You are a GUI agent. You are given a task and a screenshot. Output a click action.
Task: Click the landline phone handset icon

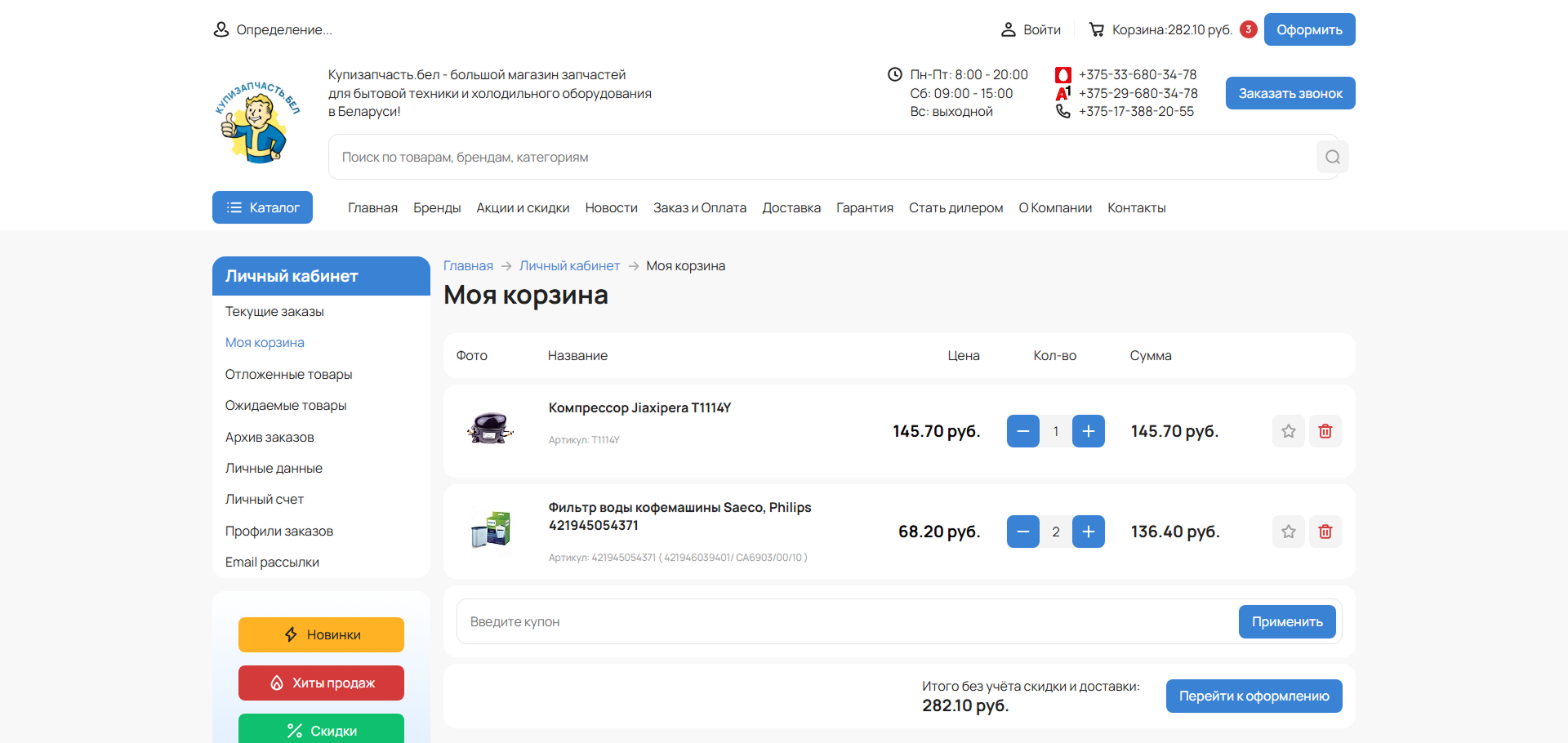point(1062,111)
